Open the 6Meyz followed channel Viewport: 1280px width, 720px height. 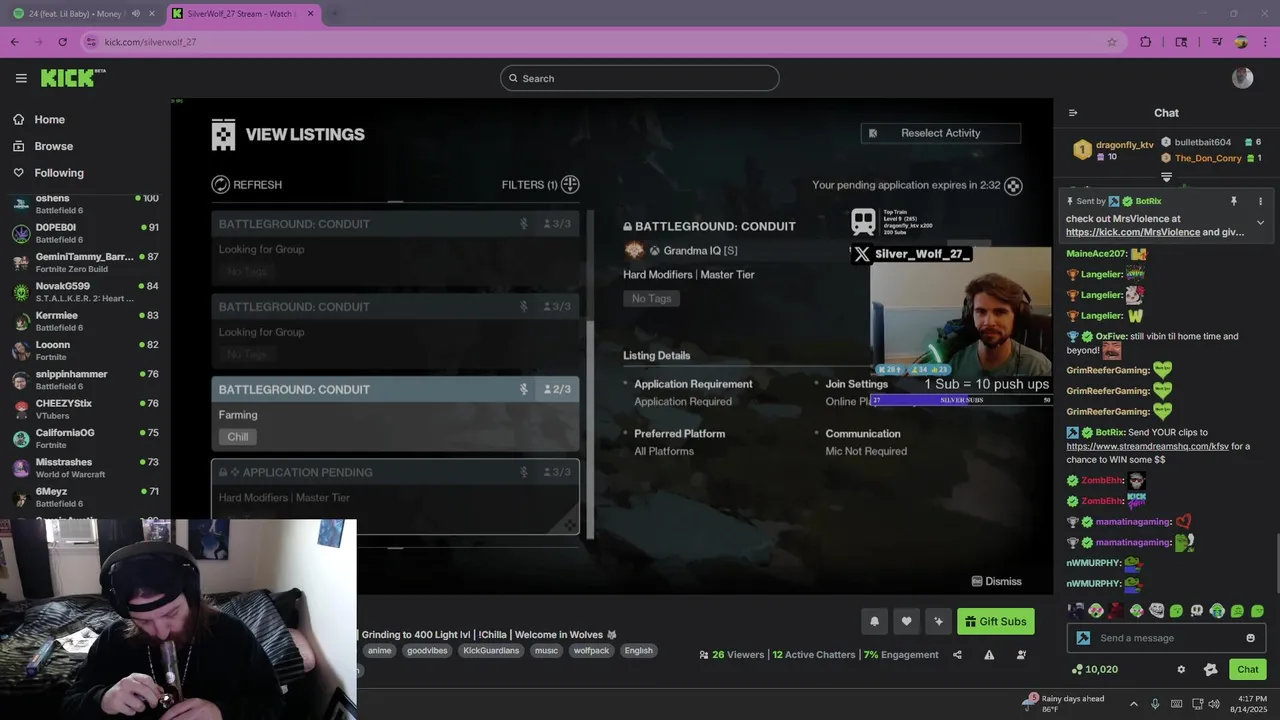(x=85, y=497)
